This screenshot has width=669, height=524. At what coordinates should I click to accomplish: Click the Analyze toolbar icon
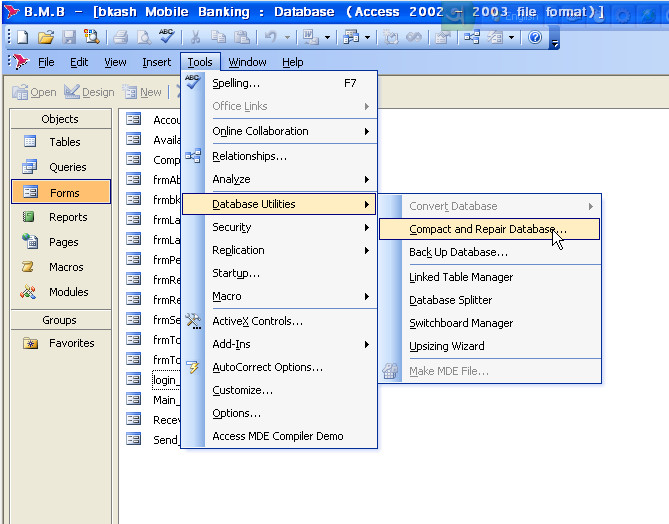tap(351, 38)
